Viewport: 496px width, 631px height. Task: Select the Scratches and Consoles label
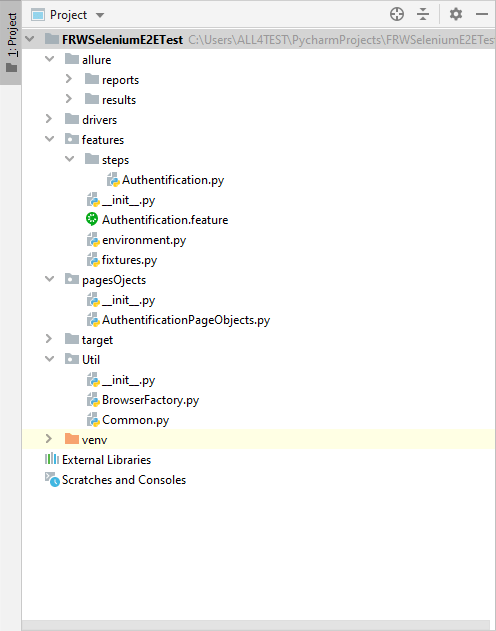[124, 480]
